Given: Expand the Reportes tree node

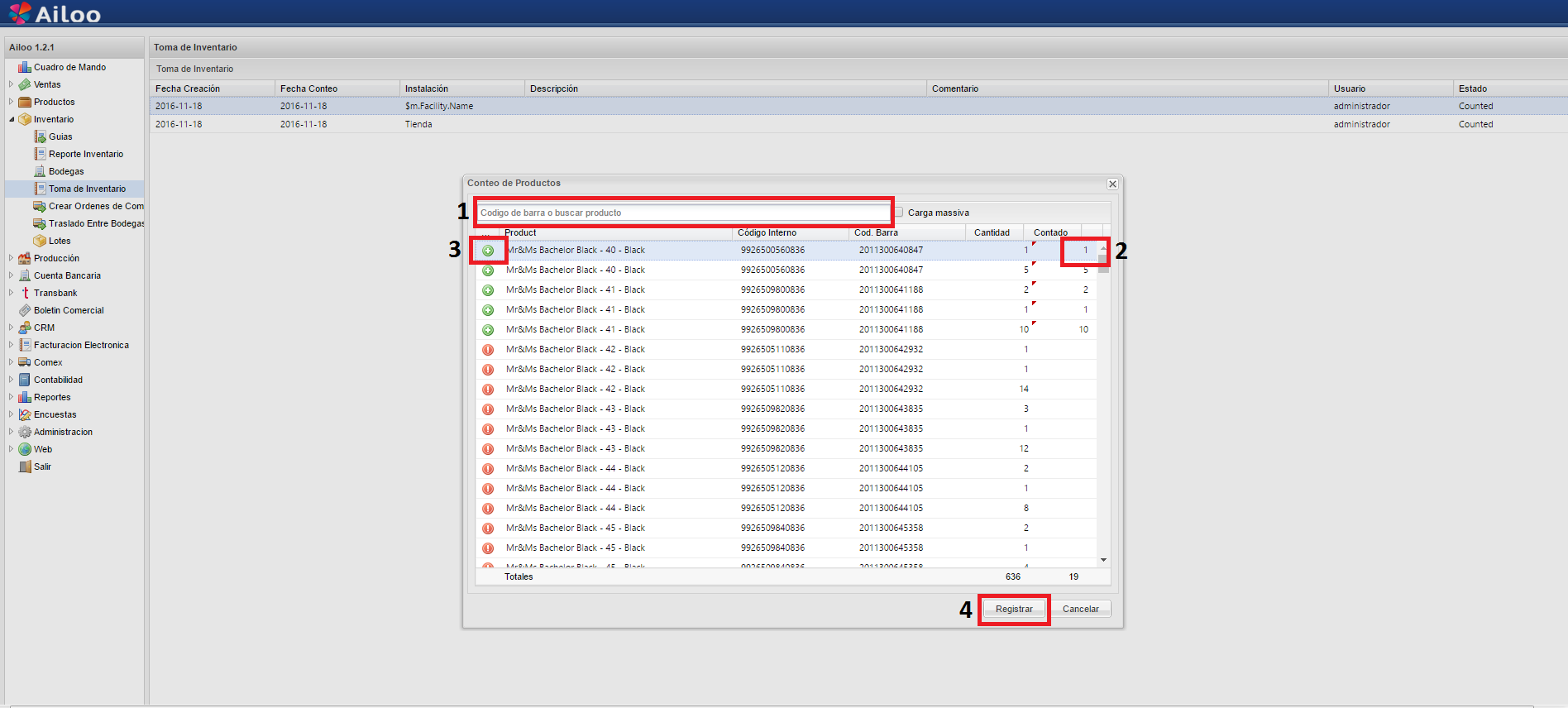Looking at the screenshot, I should tap(11, 397).
